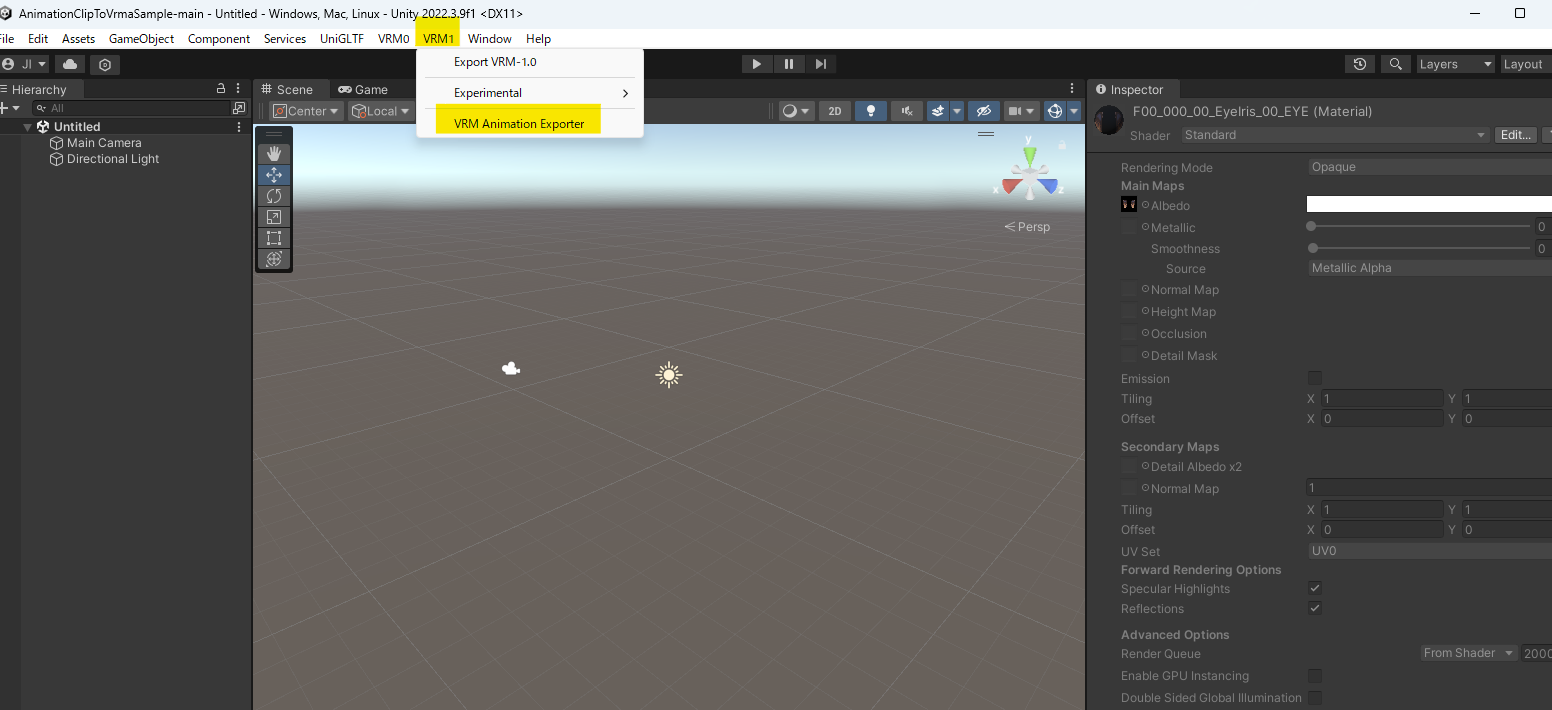Collapse the Untitled scene tree arrow
This screenshot has height=710, width=1552.
click(x=28, y=127)
